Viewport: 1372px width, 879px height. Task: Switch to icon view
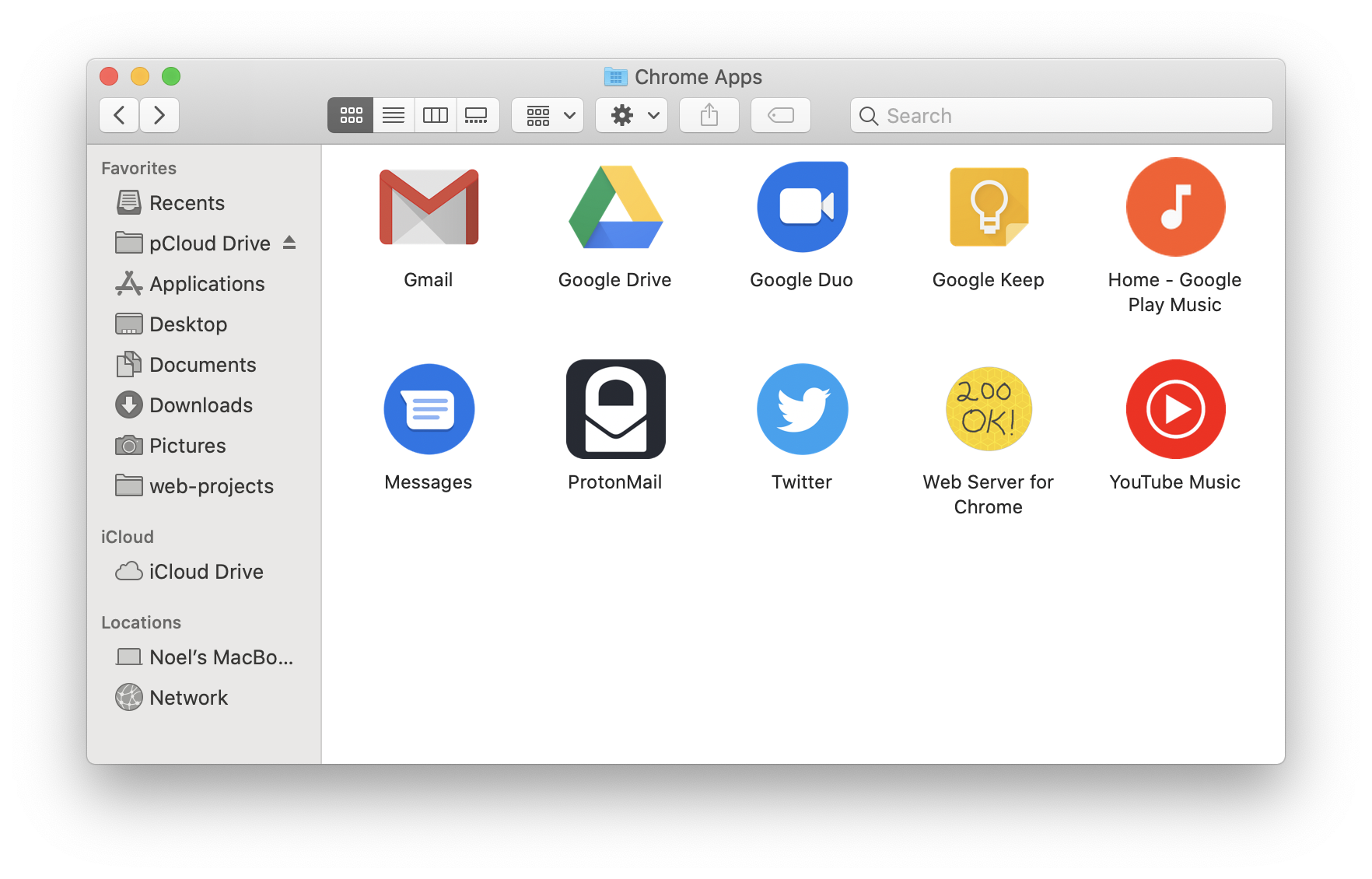(351, 115)
